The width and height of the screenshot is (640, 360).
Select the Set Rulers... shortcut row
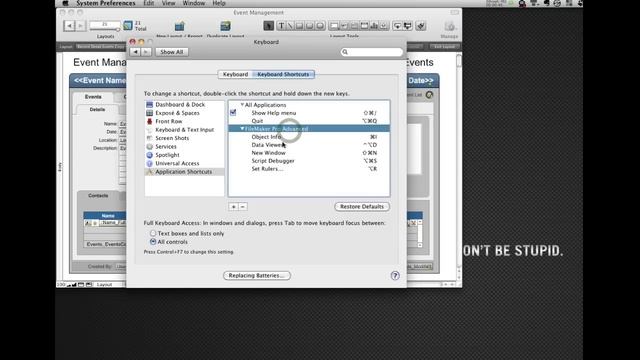point(309,169)
